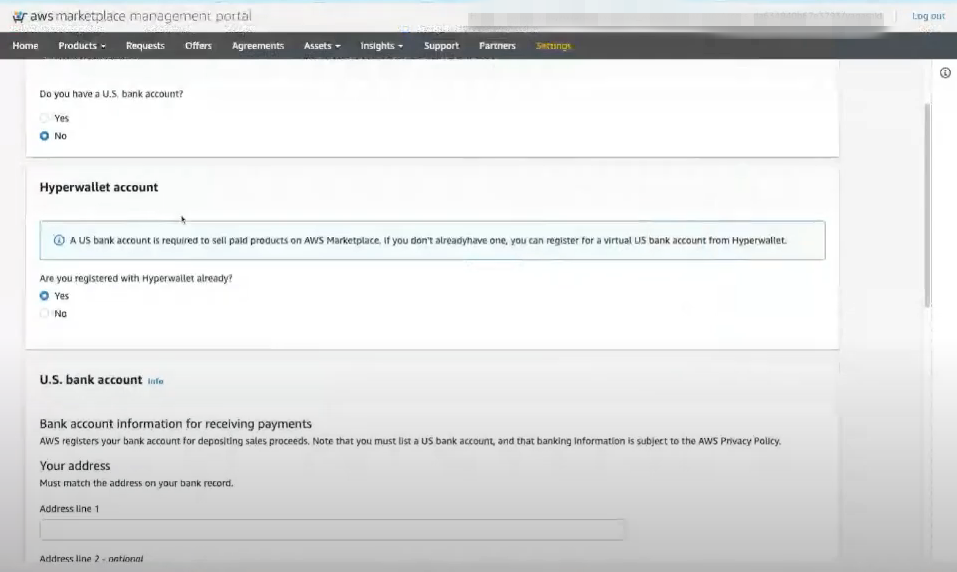Choose No for registered with Hyperwallet
The height and width of the screenshot is (572, 957).
[x=45, y=314]
